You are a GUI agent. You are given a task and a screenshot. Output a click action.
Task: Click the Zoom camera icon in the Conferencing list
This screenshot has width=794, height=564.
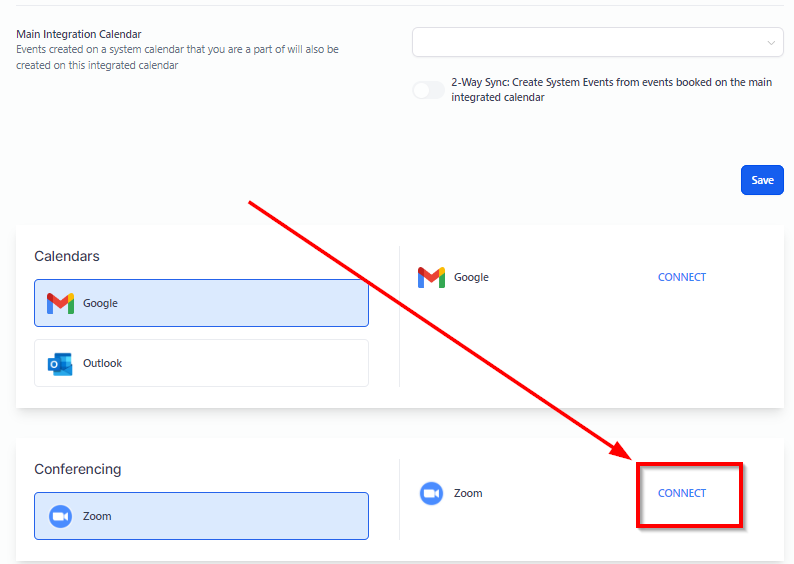pyautogui.click(x=60, y=516)
